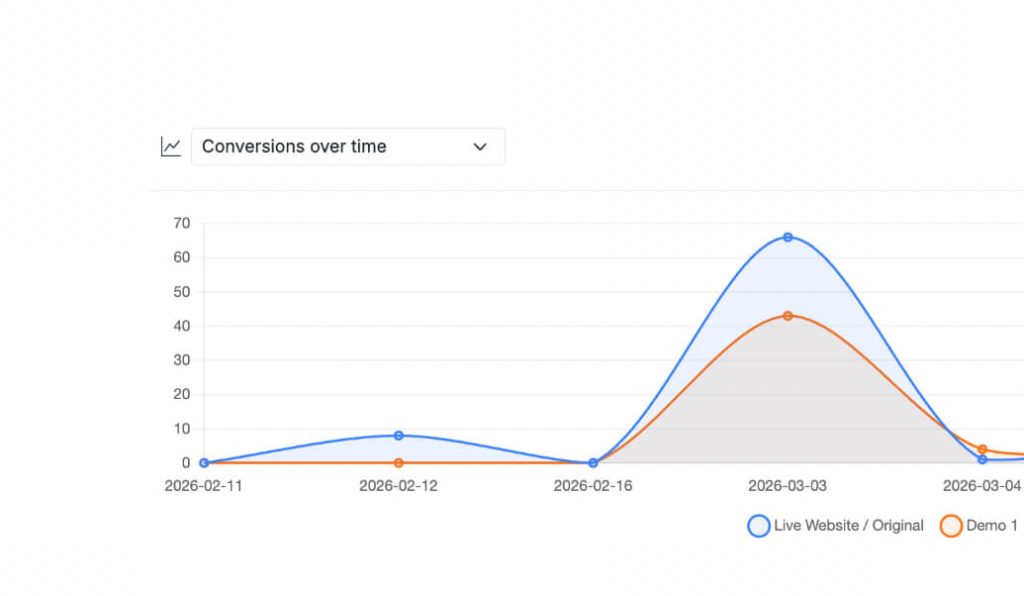Click the Live Website / Original legend label
The width and height of the screenshot is (1024, 596).
coord(848,526)
